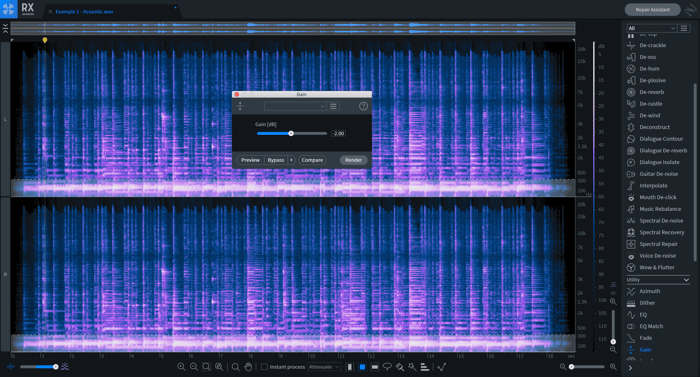This screenshot has width=700, height=377.
Task: Collapse the waveform overview strip
Action: [x=5, y=29]
